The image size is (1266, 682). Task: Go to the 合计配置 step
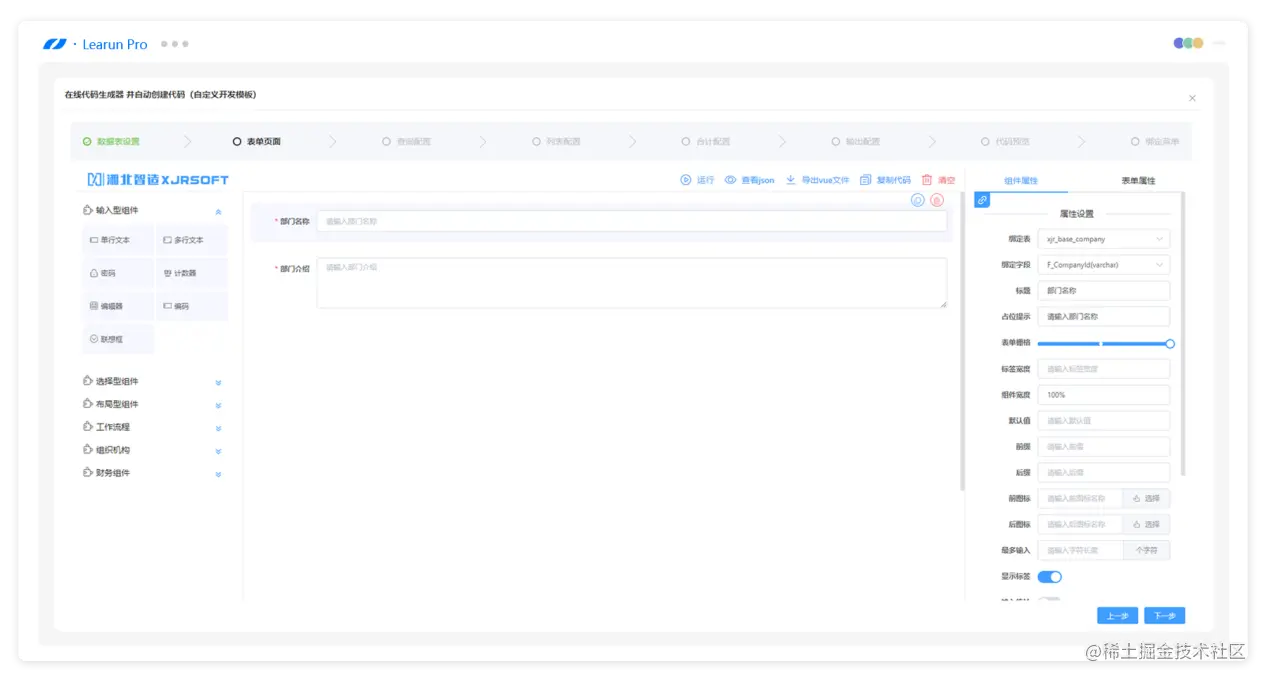(x=706, y=142)
